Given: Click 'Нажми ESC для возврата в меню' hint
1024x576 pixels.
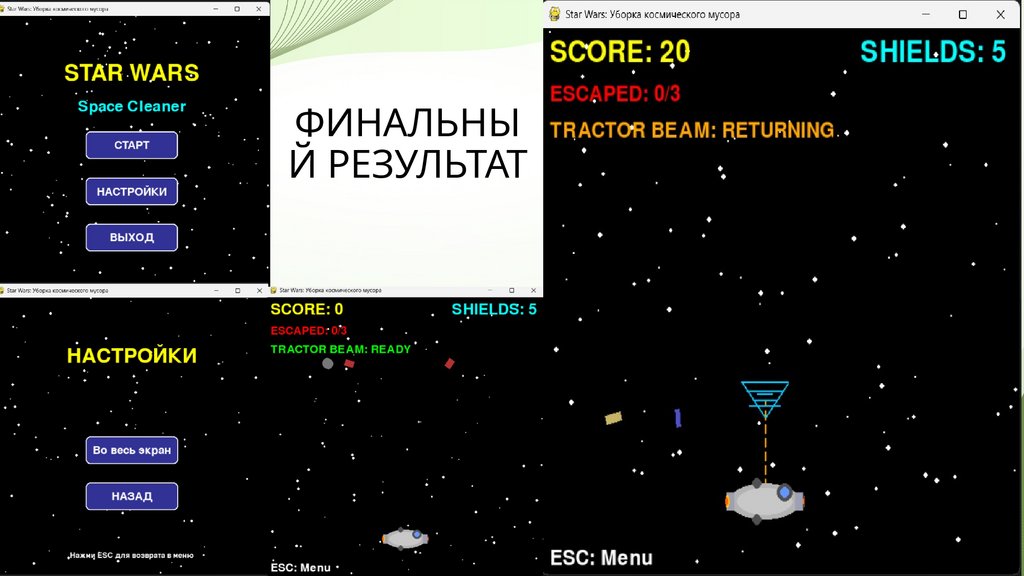Looking at the screenshot, I should [x=131, y=555].
